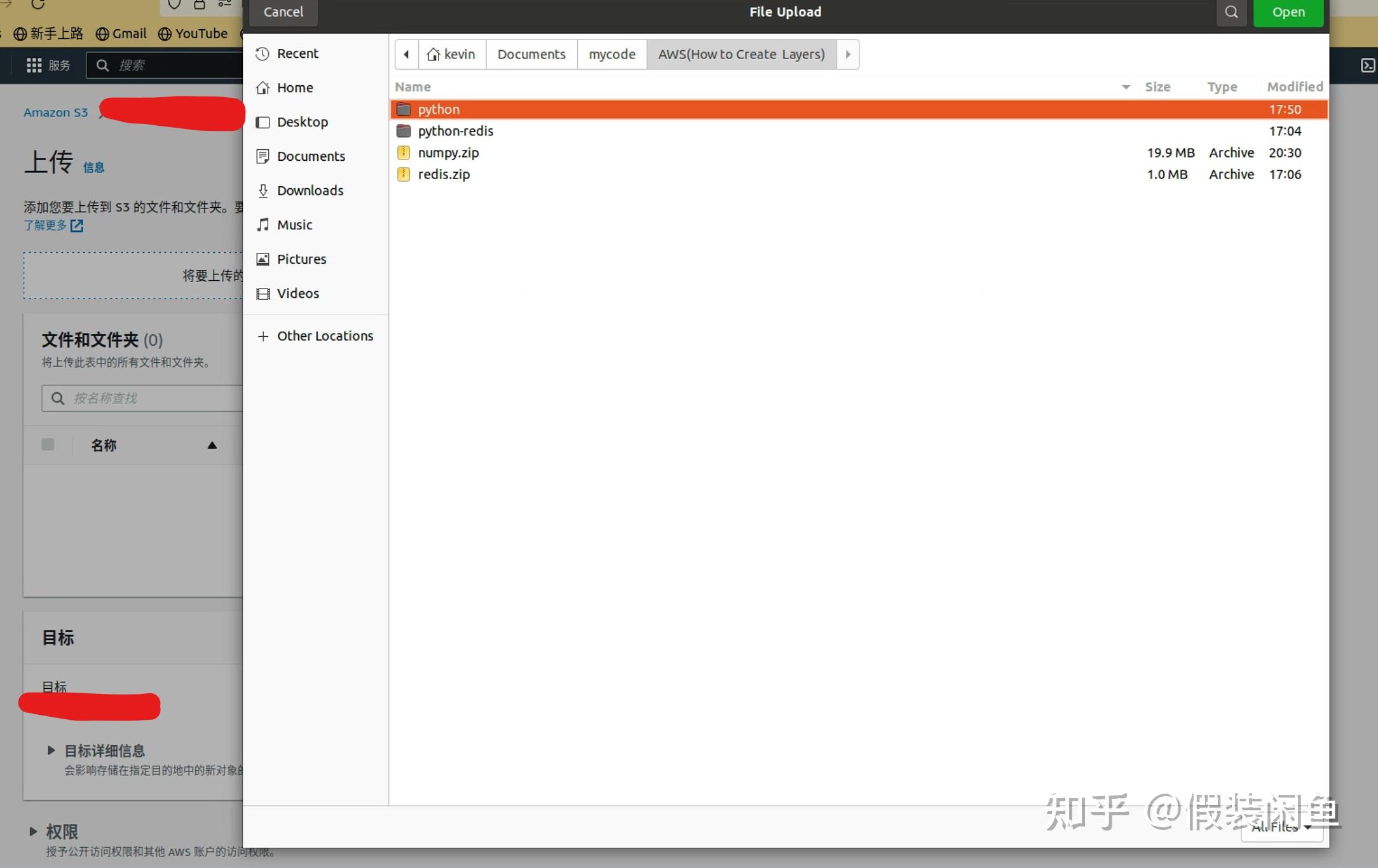Open the Recent location in the sidebar
The height and width of the screenshot is (868, 1378).
point(297,54)
